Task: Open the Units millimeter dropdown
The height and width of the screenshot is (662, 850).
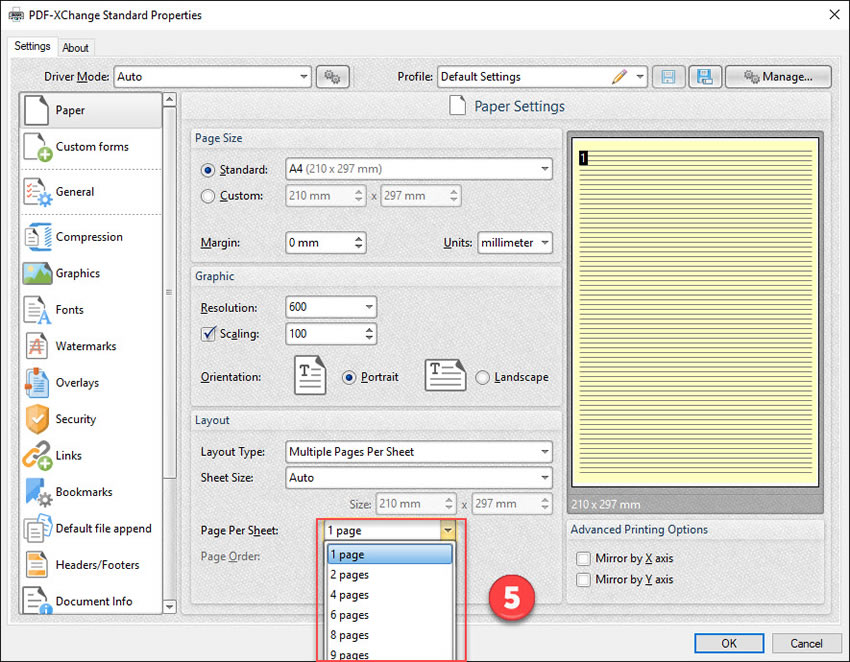Action: [514, 242]
